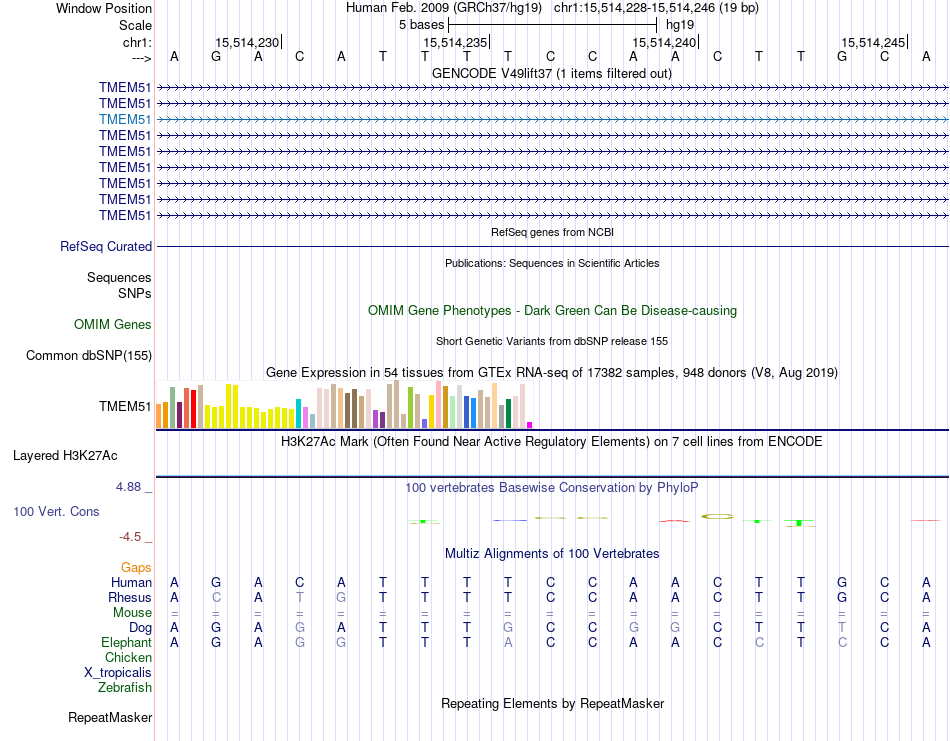This screenshot has height=741, width=950.
Task: Open the RefSeq genes from NCBI title
Action: click(552, 232)
